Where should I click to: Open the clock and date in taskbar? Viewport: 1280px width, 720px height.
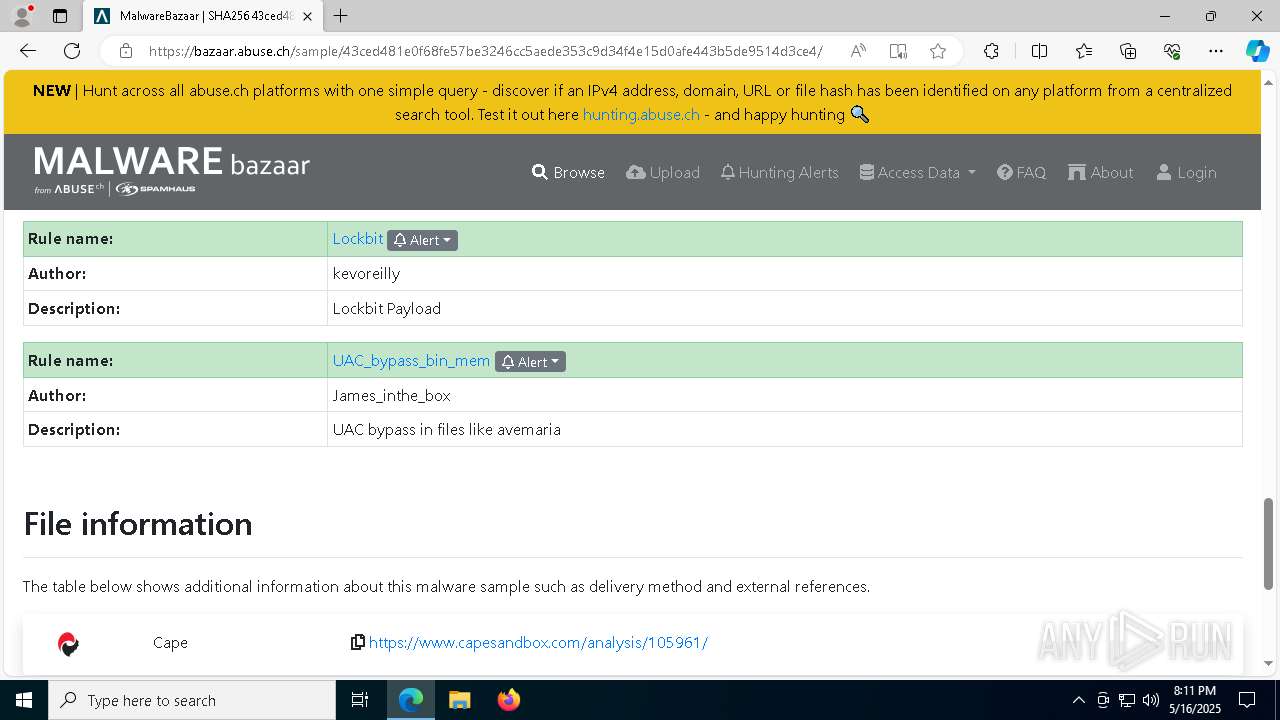coord(1194,700)
